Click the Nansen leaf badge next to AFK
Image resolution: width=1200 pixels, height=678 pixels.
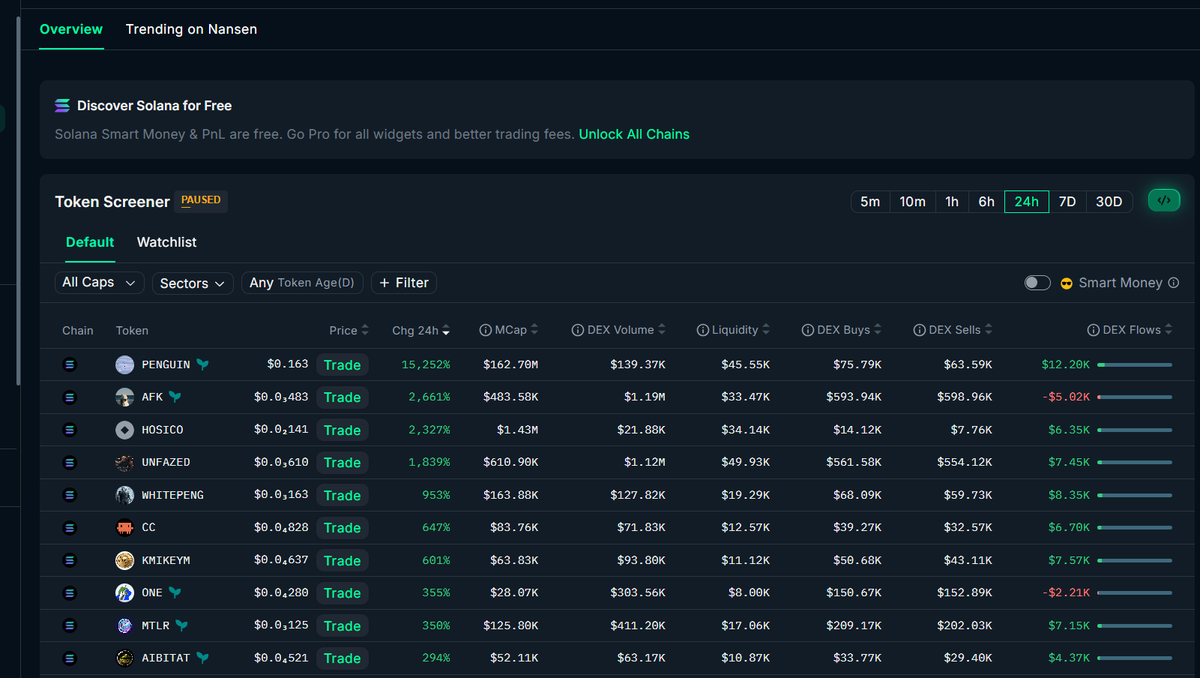175,397
